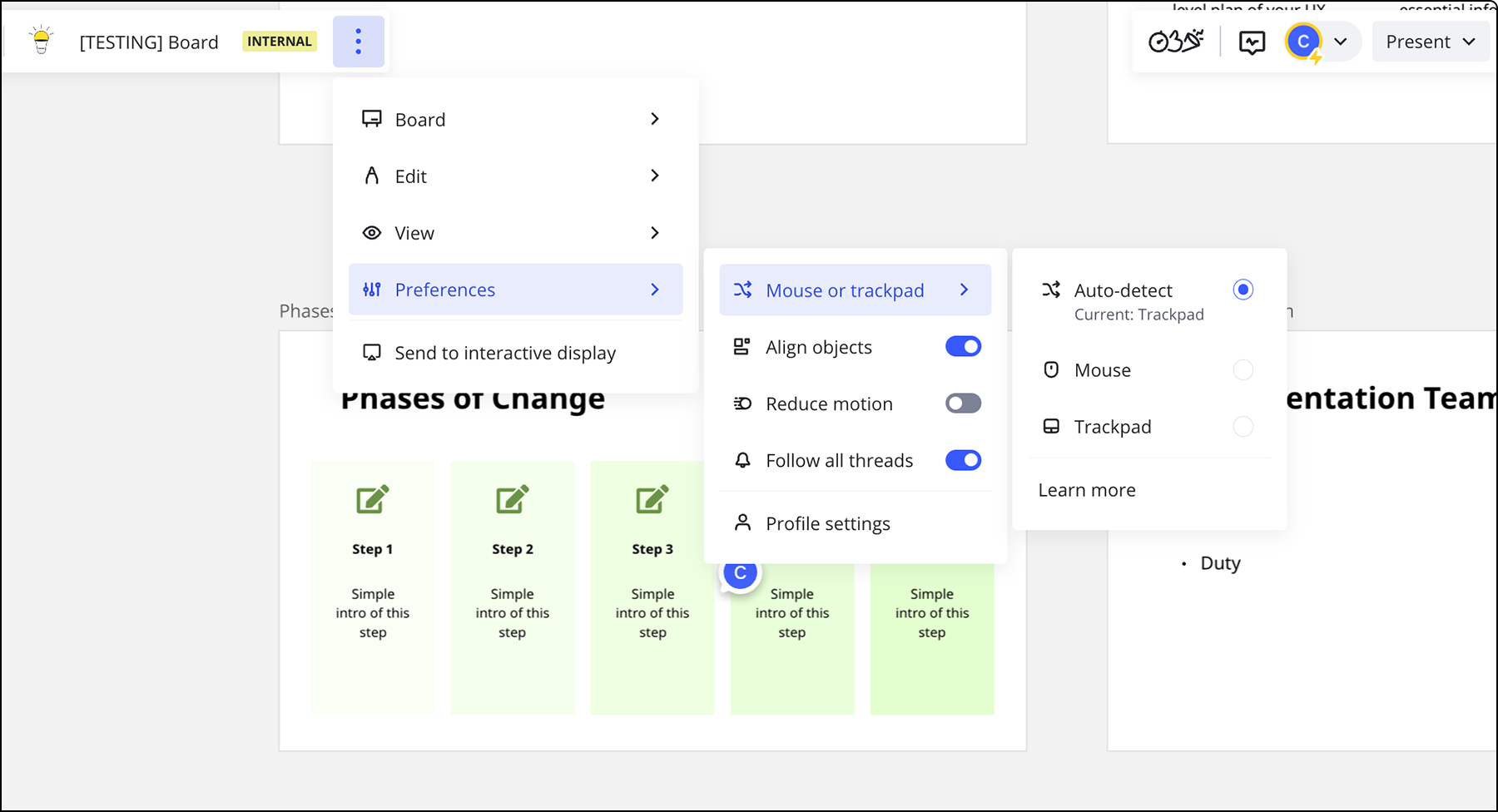This screenshot has width=1498, height=812.
Task: Click the Duty bullet text
Action: (1220, 563)
